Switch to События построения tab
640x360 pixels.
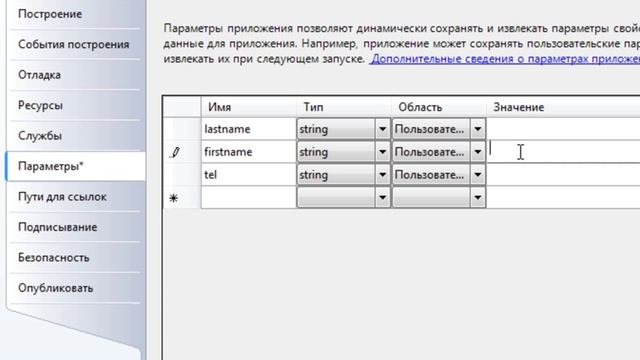pos(76,44)
